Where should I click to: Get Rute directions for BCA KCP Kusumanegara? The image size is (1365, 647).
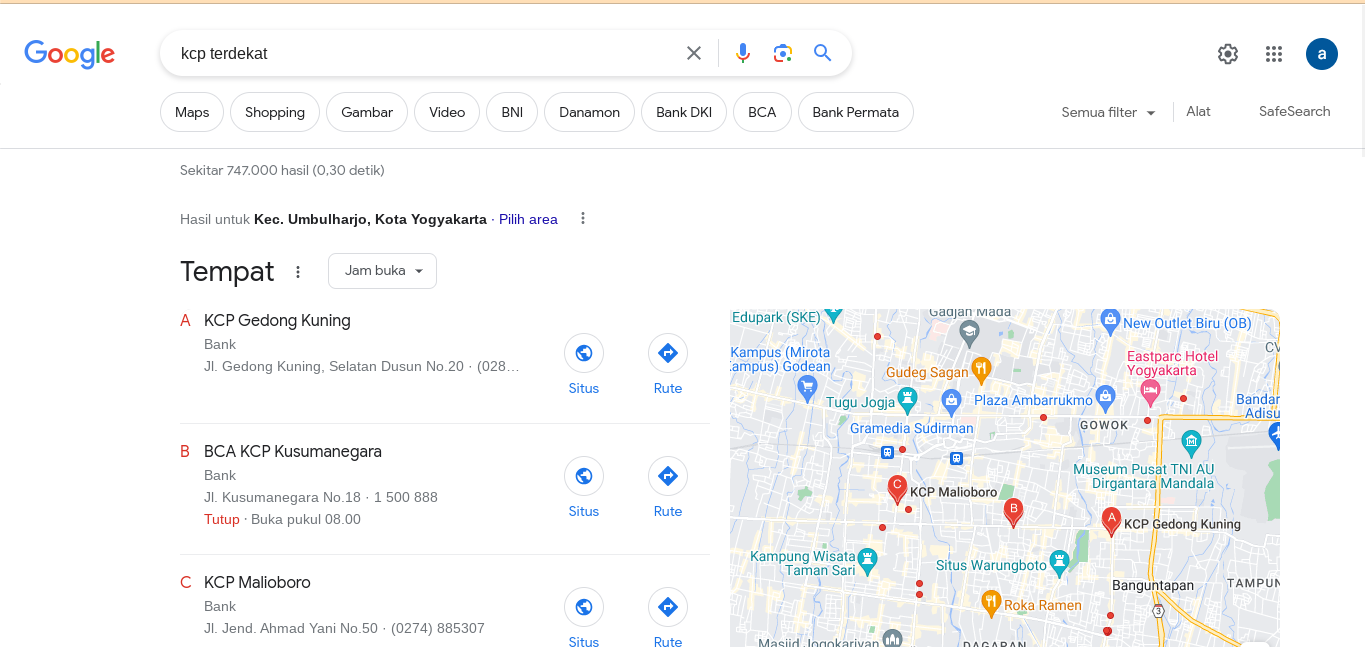pyautogui.click(x=668, y=476)
